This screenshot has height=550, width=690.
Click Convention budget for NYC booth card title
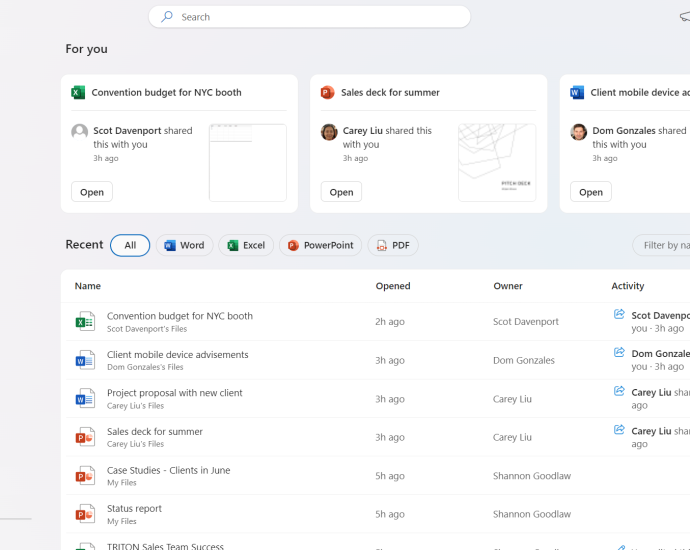tap(166, 92)
